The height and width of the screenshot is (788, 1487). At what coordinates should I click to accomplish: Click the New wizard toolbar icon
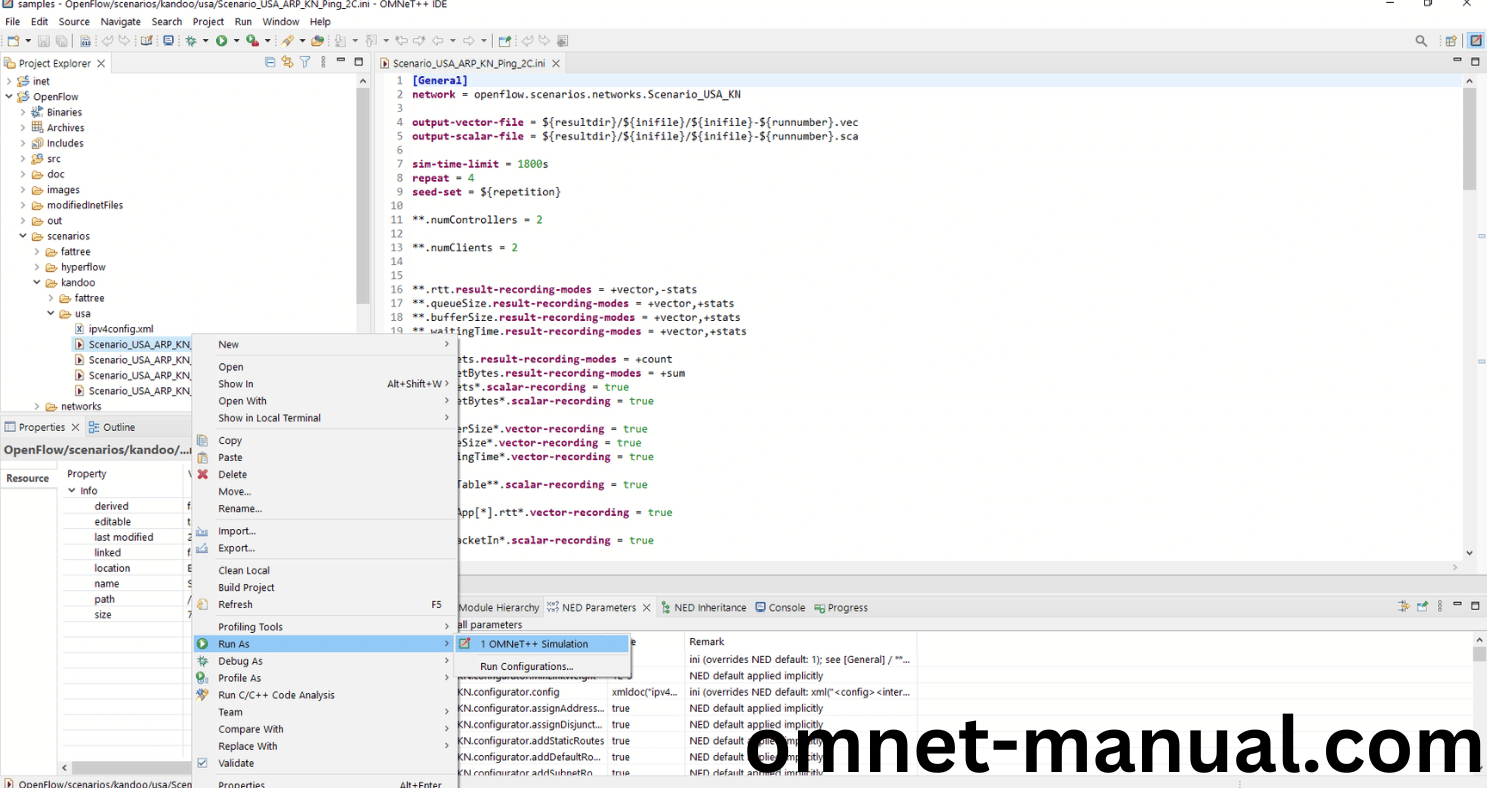14,41
